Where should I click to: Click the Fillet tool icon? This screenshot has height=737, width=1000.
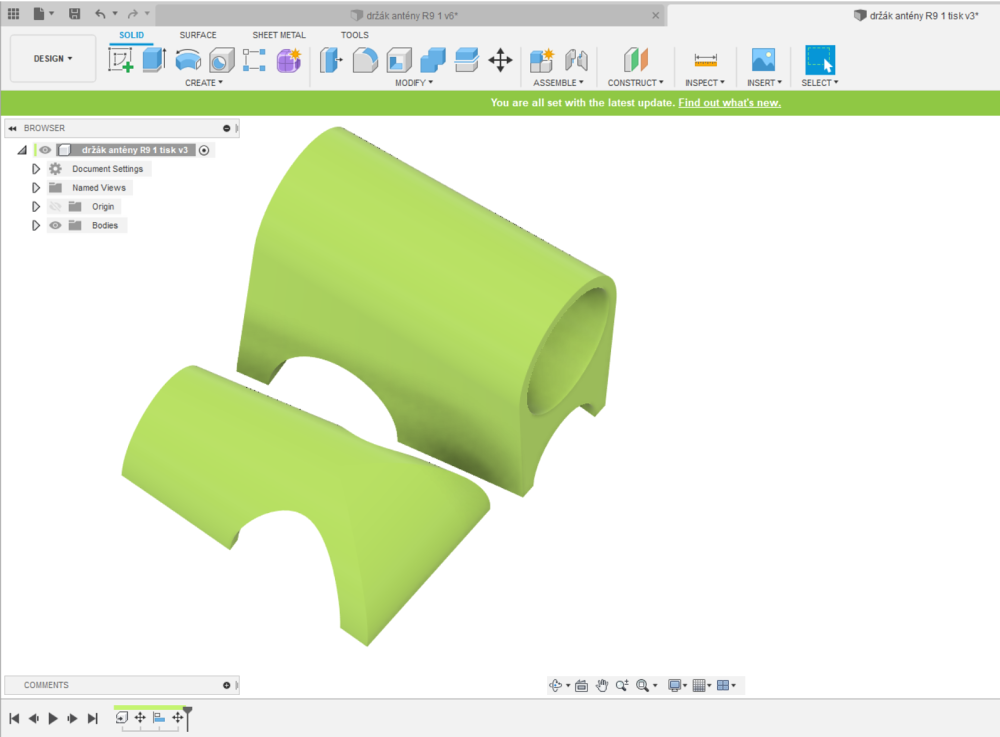(x=365, y=60)
